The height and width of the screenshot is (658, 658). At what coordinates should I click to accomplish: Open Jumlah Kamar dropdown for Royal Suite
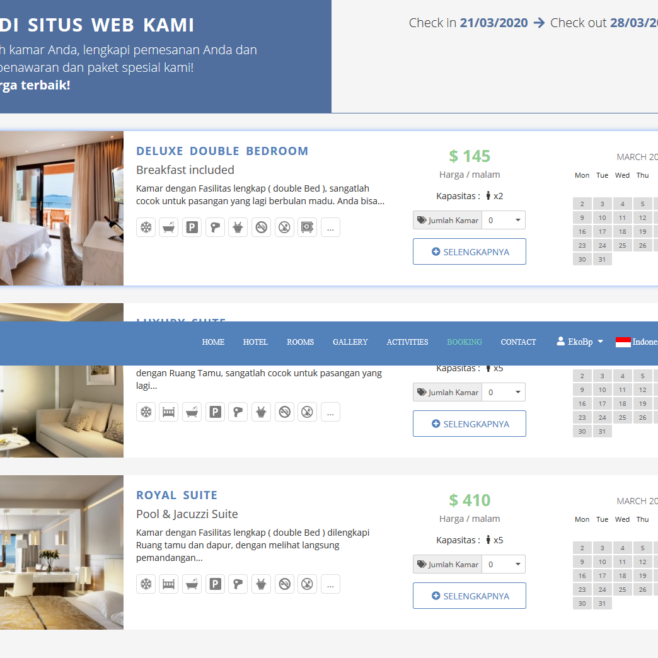pyautogui.click(x=503, y=564)
